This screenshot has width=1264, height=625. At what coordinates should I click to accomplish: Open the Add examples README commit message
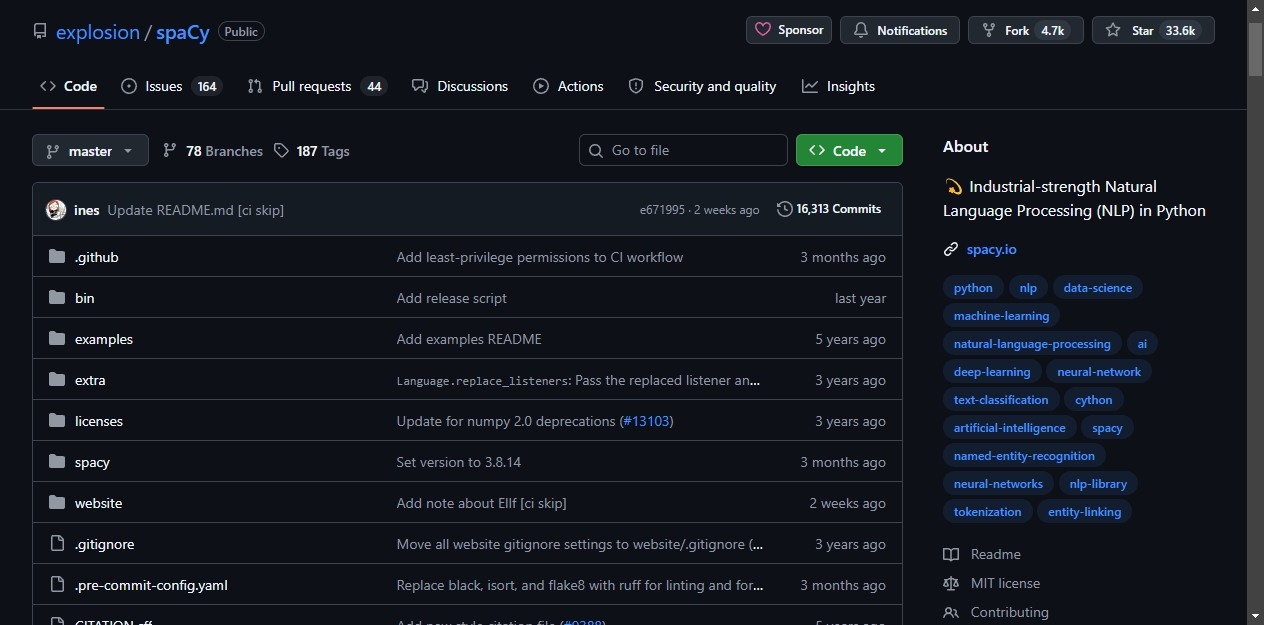(x=469, y=339)
